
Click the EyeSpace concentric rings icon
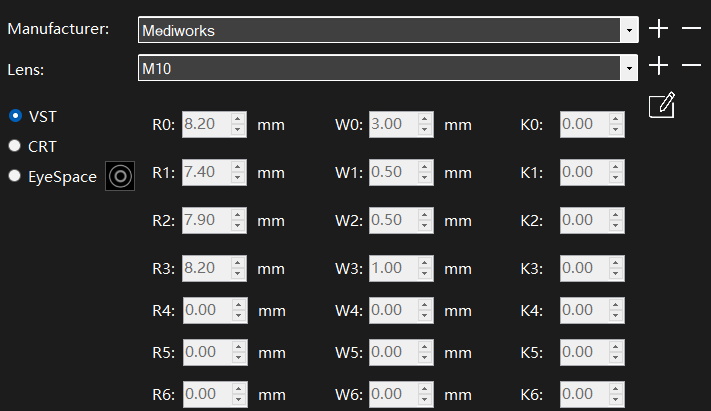120,177
